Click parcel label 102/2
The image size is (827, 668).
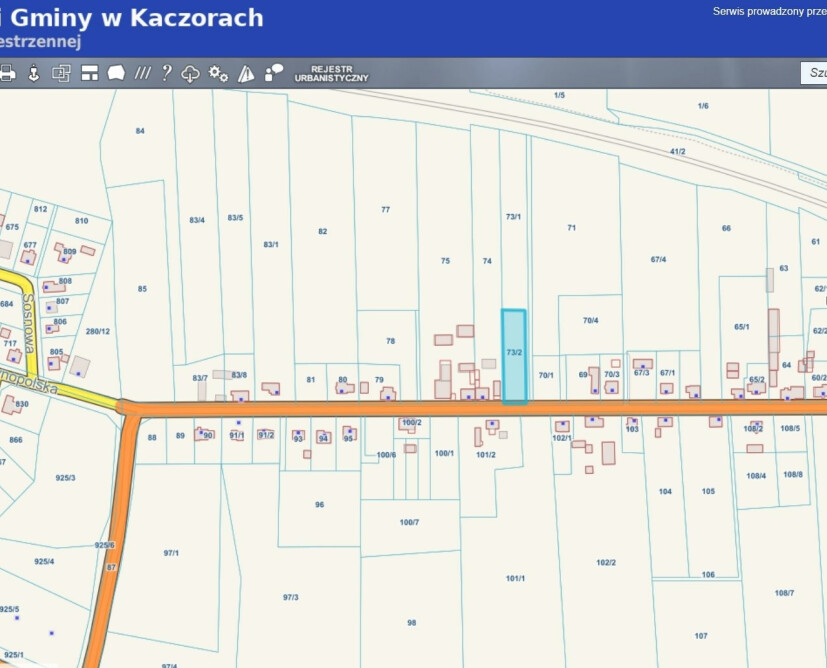606,563
